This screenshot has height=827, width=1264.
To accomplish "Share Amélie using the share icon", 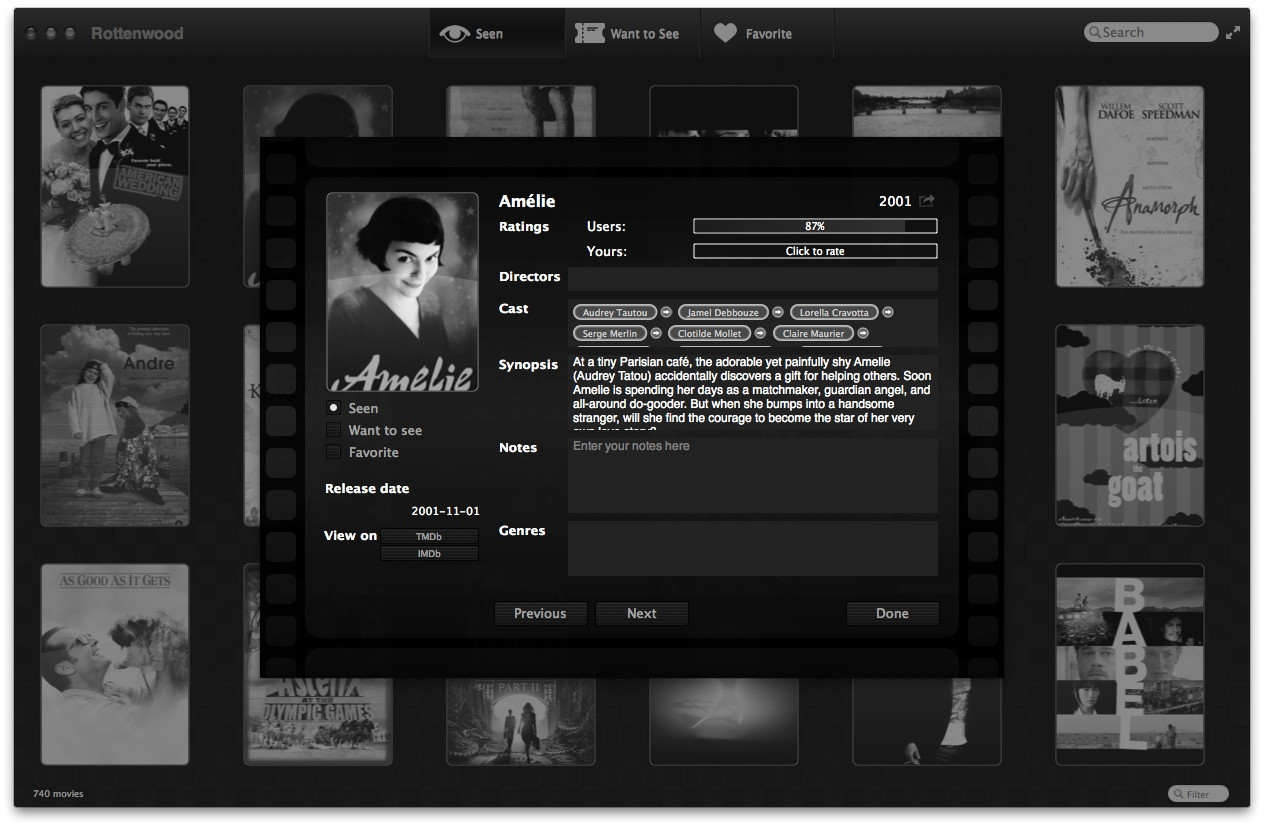I will tap(927, 201).
